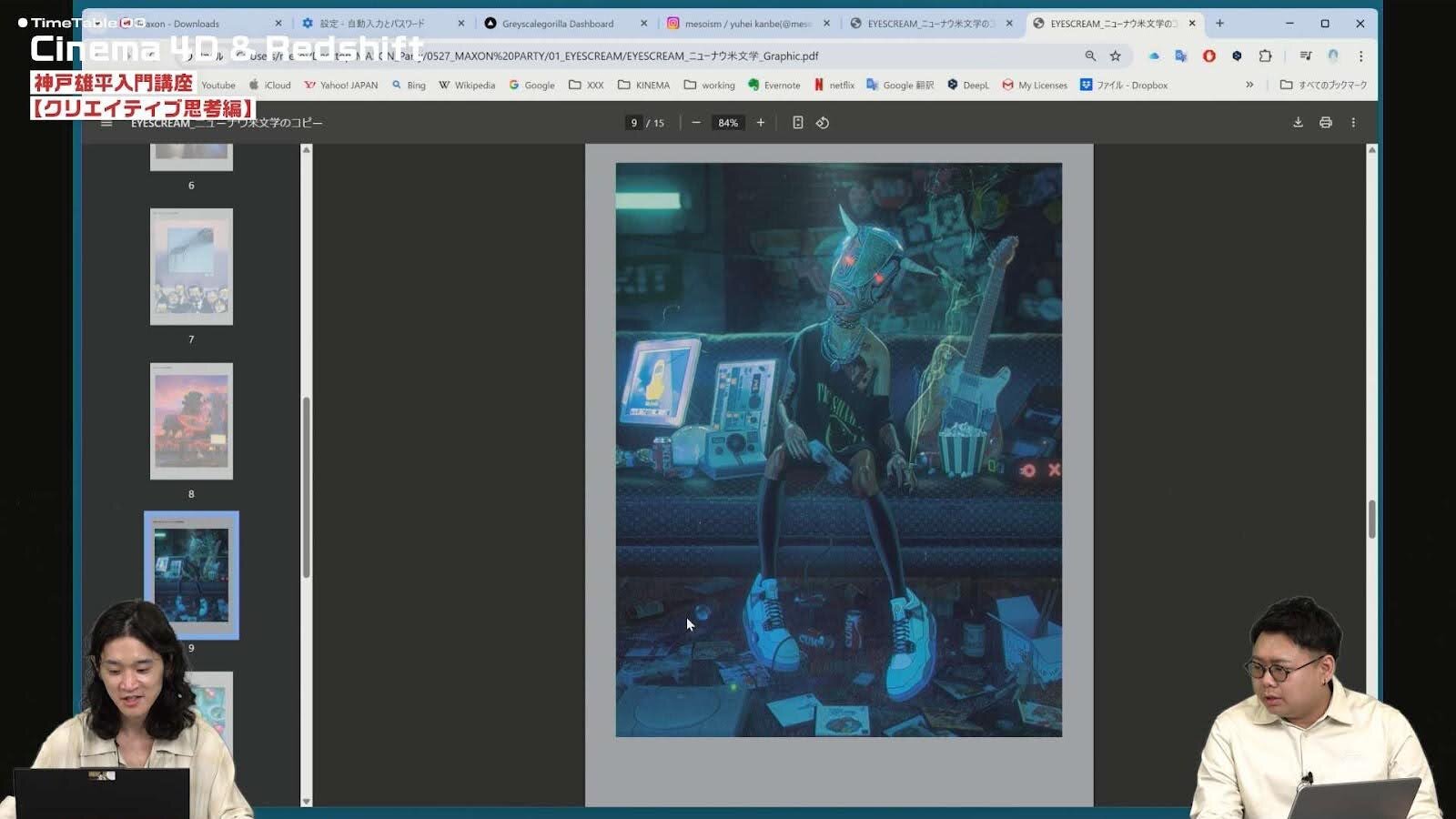Open the Wikipedia bookmark
This screenshot has height=819, width=1456.
pos(467,85)
